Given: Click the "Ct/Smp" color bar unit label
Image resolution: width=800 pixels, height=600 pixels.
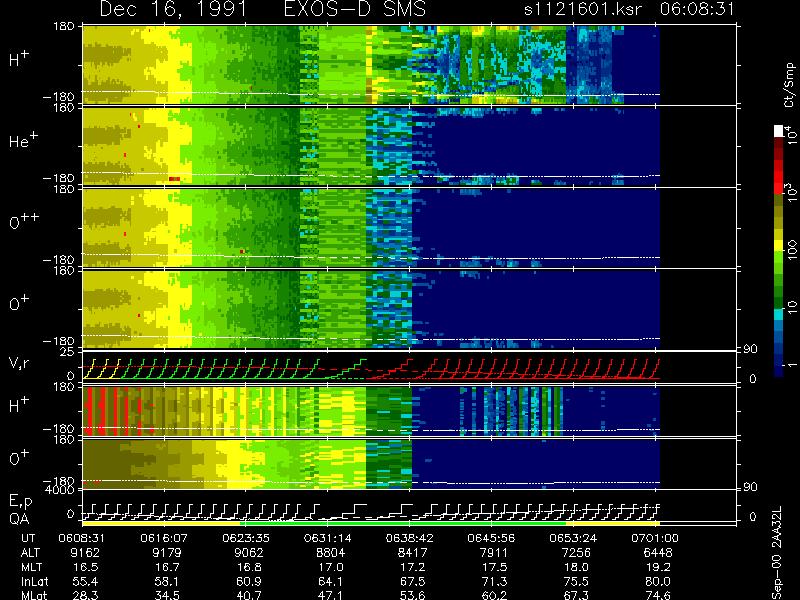Looking at the screenshot, I should [x=789, y=85].
